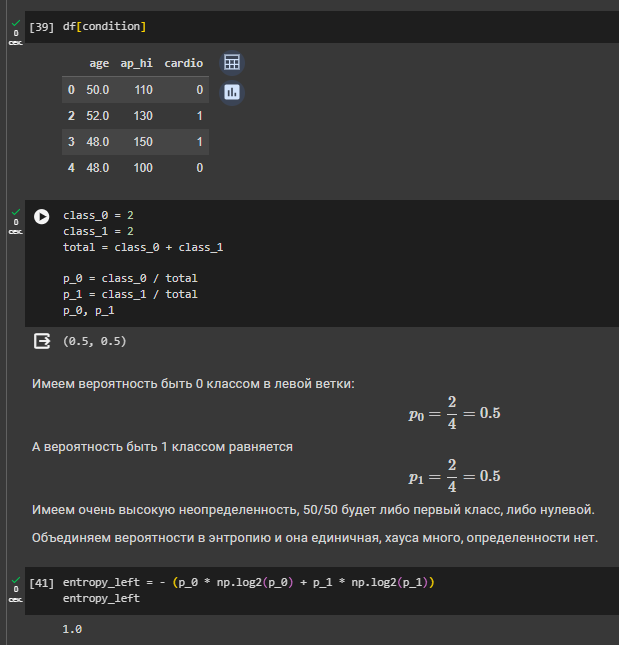Click code line p_1 = class_1 / total

click(x=130, y=295)
